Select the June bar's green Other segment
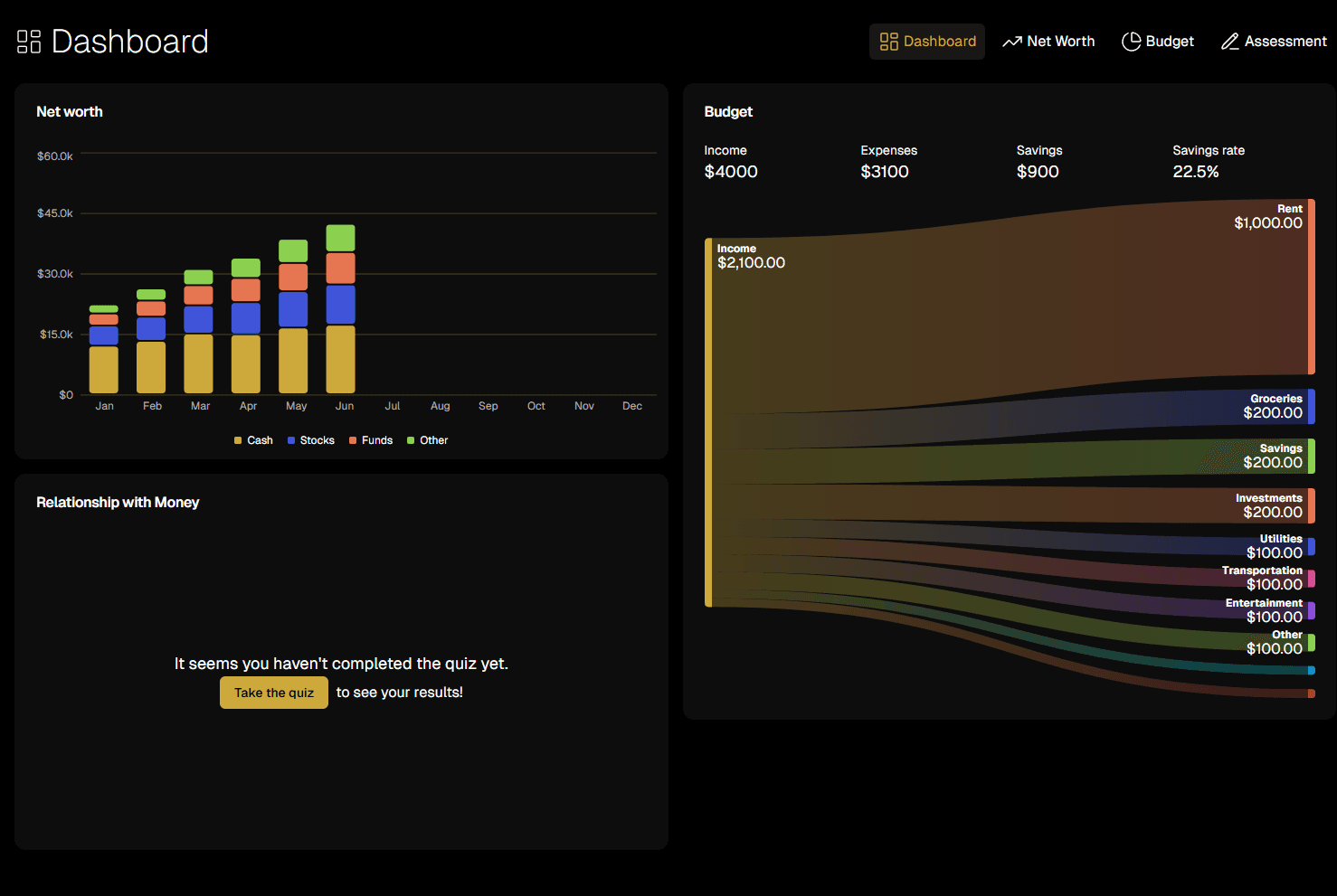The height and width of the screenshot is (896, 1337). [340, 238]
